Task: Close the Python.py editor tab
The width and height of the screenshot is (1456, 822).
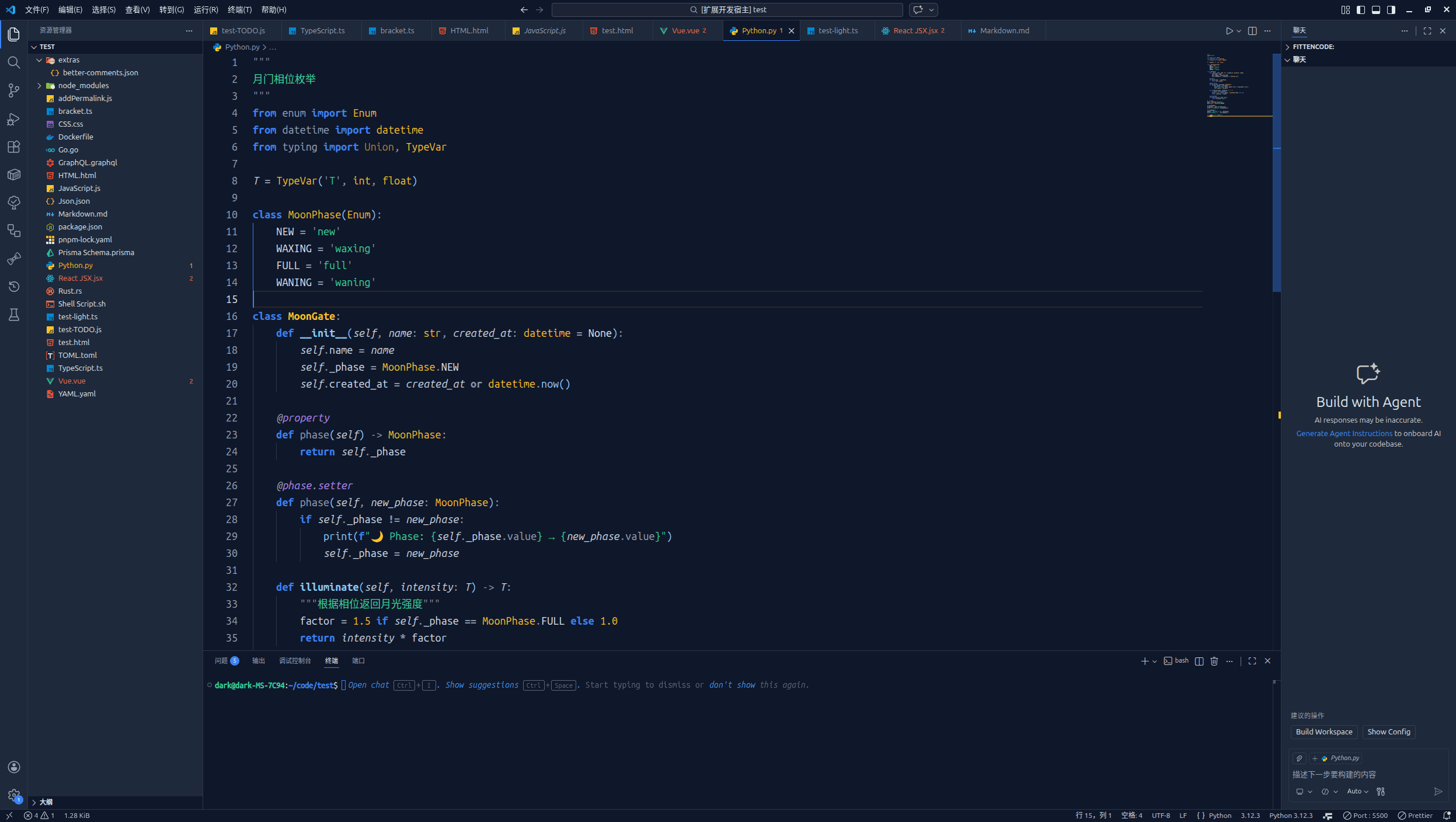Action: pyautogui.click(x=792, y=31)
